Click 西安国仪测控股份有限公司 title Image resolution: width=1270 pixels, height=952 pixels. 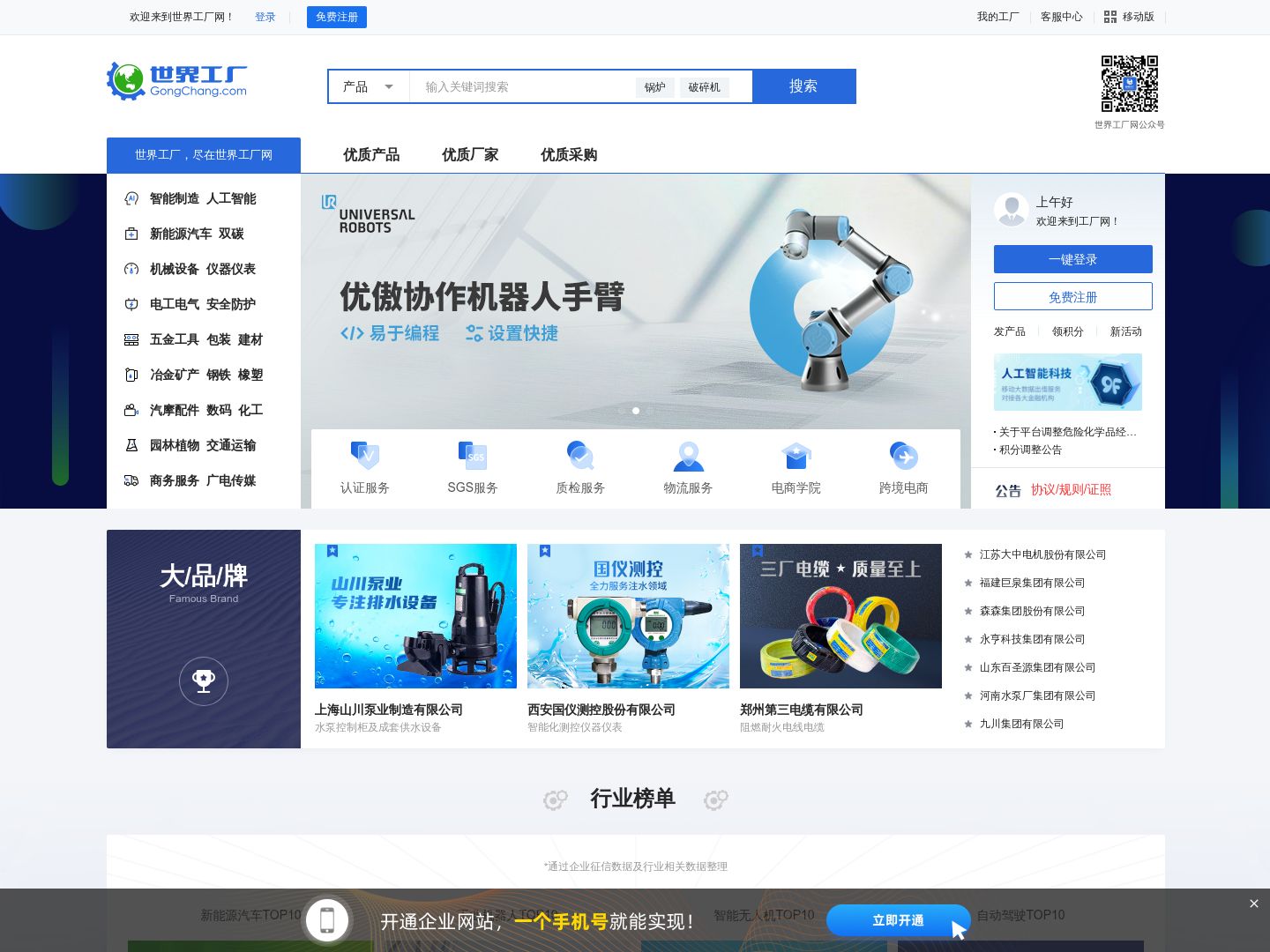601,710
